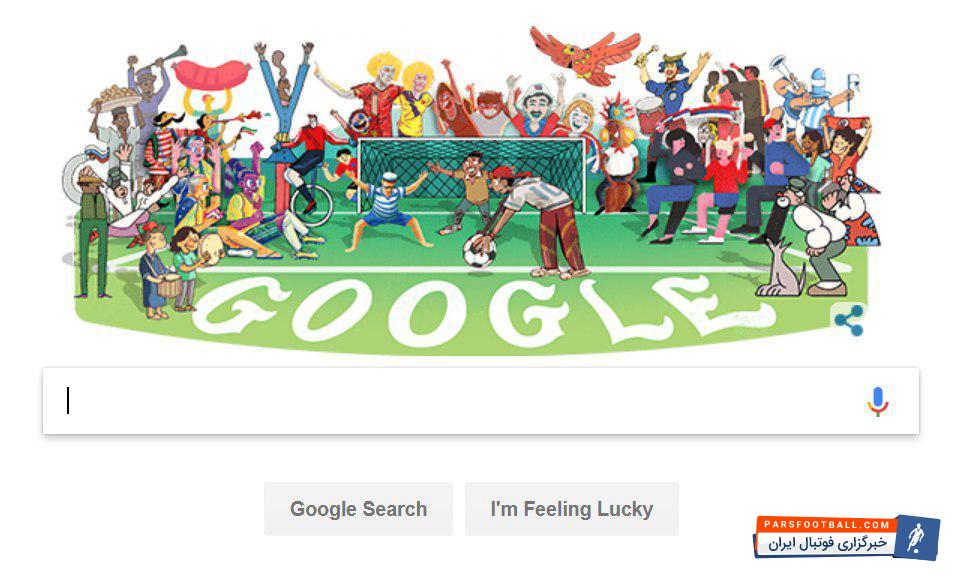Click the share icon on the doodle

(849, 320)
